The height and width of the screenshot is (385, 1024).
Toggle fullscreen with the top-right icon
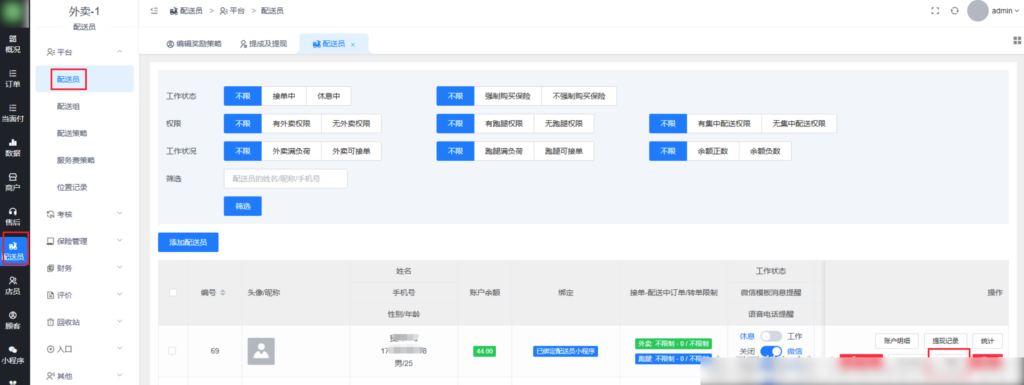pyautogui.click(x=935, y=10)
